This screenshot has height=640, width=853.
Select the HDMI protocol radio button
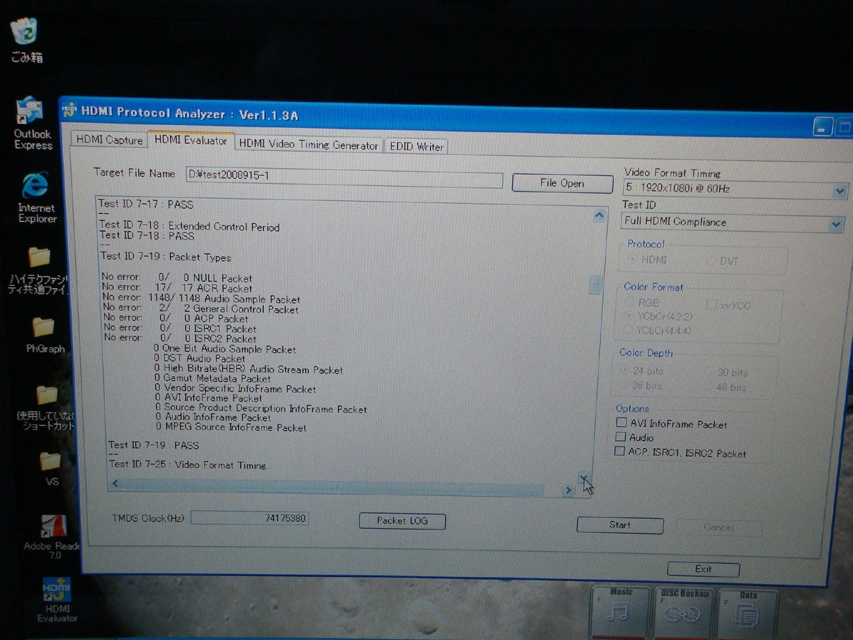coord(633,260)
